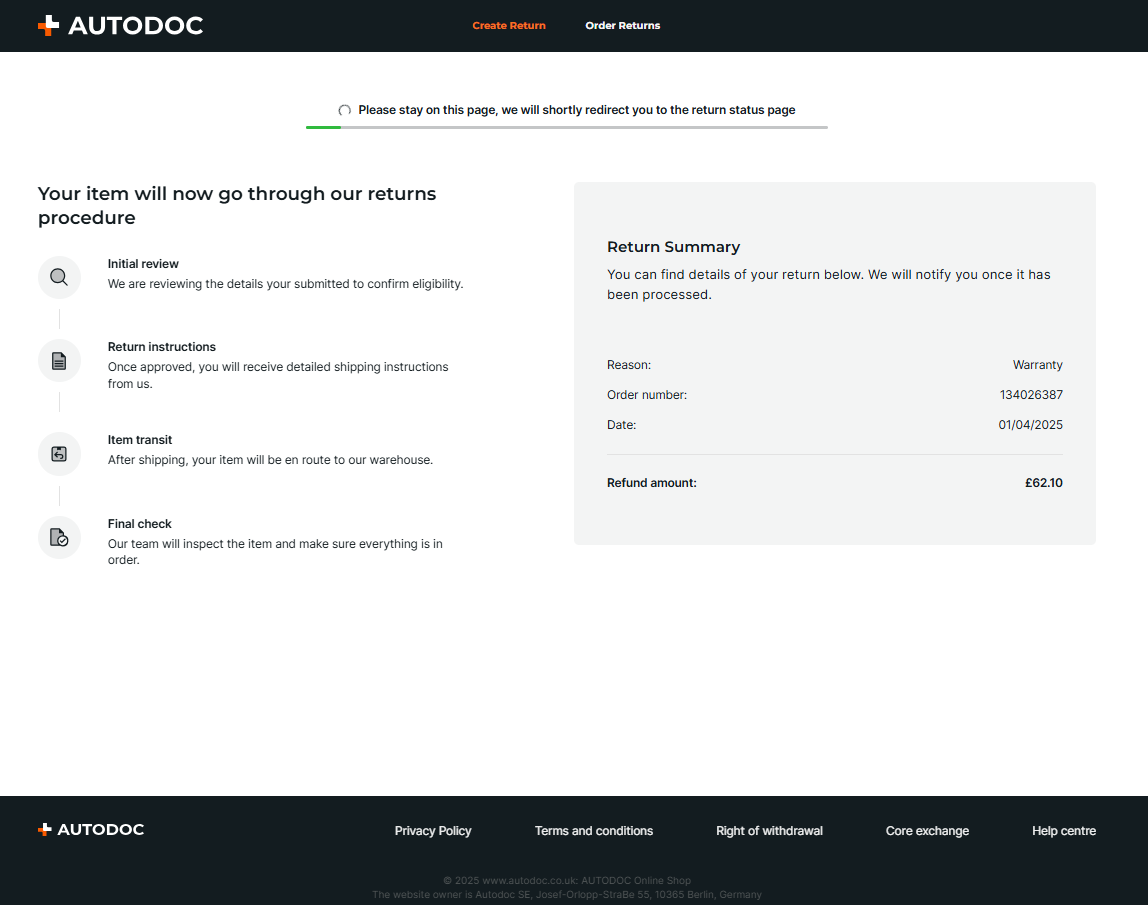Viewport: 1148px width, 905px height.
Task: Open the Terms and conditions link
Action: coord(594,831)
